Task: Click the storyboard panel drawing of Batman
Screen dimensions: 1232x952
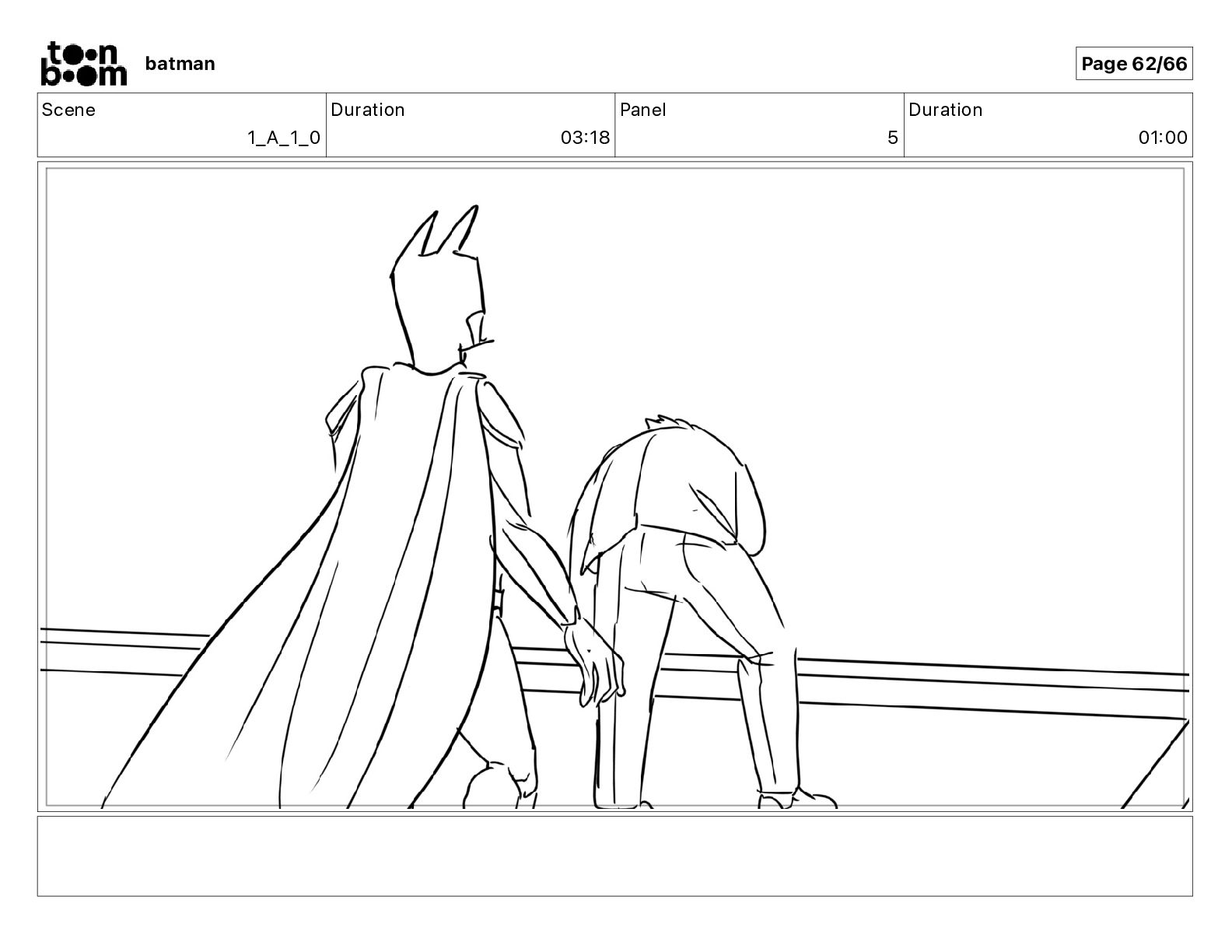Action: 614,487
